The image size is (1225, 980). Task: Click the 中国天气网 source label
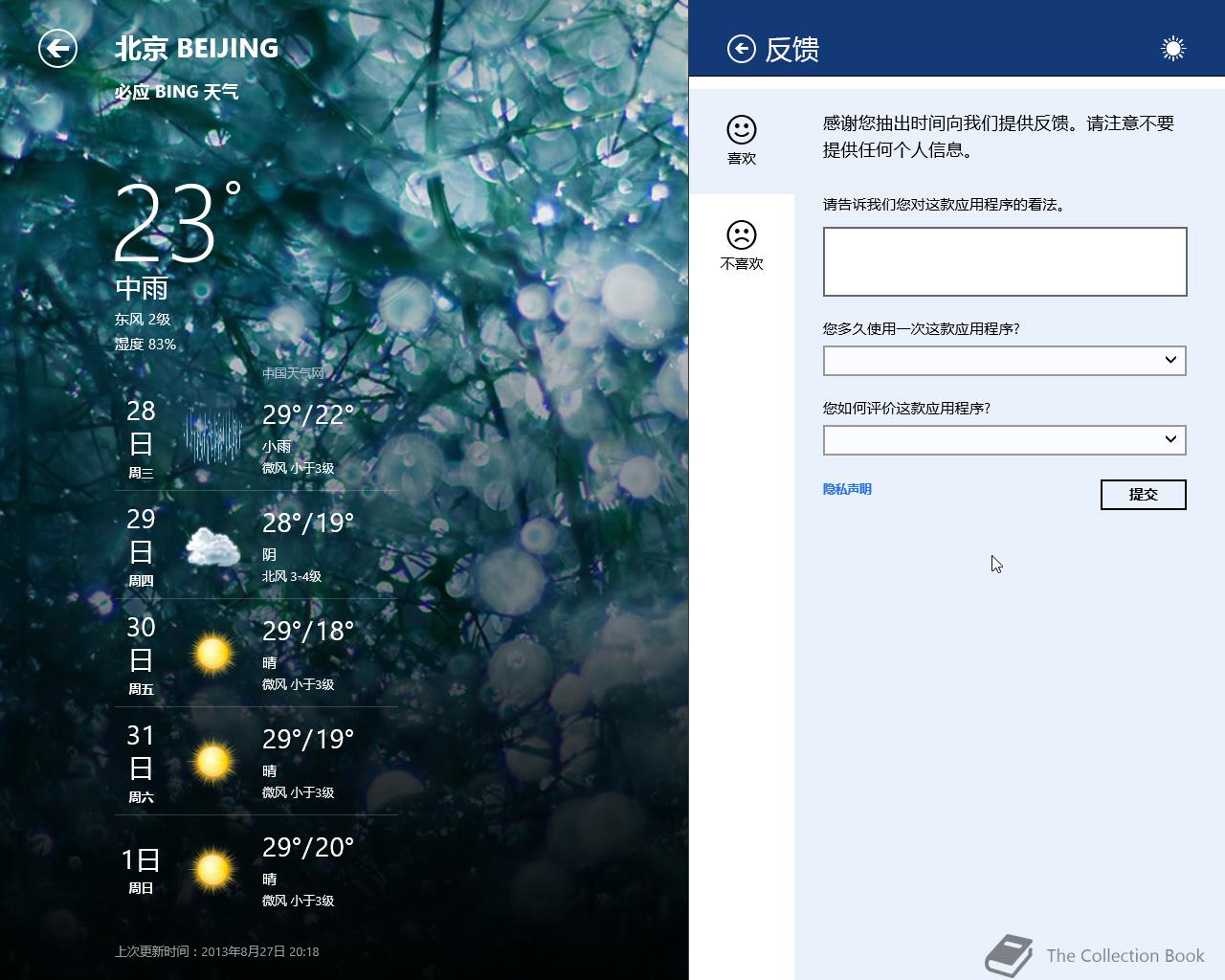293,373
